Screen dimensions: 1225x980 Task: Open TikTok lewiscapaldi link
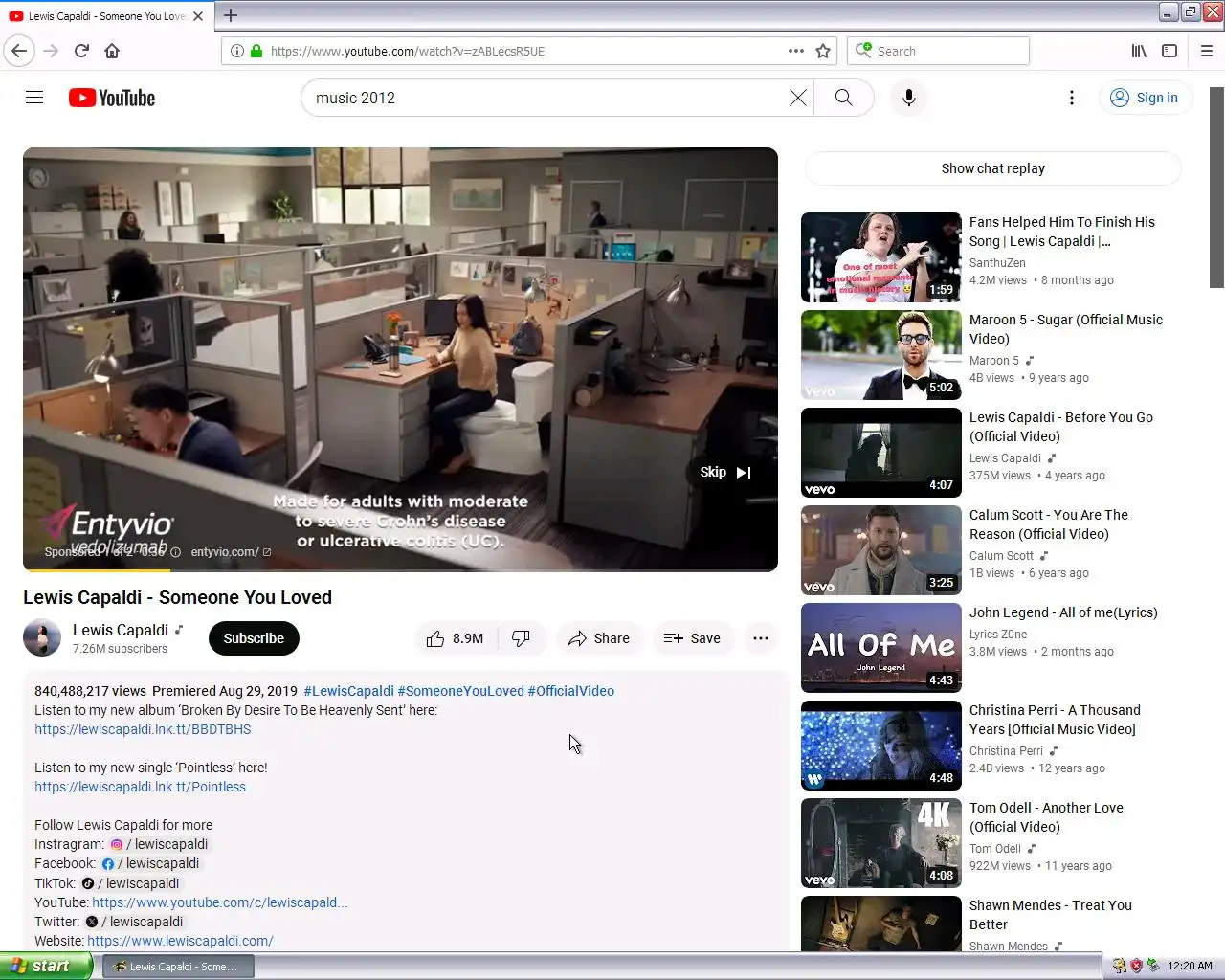click(130, 883)
